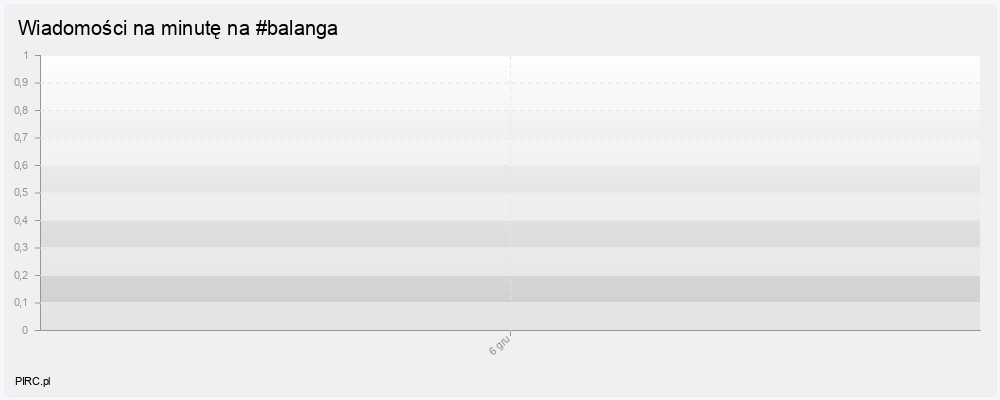Click the y-axis label '0,4'

coord(22,220)
